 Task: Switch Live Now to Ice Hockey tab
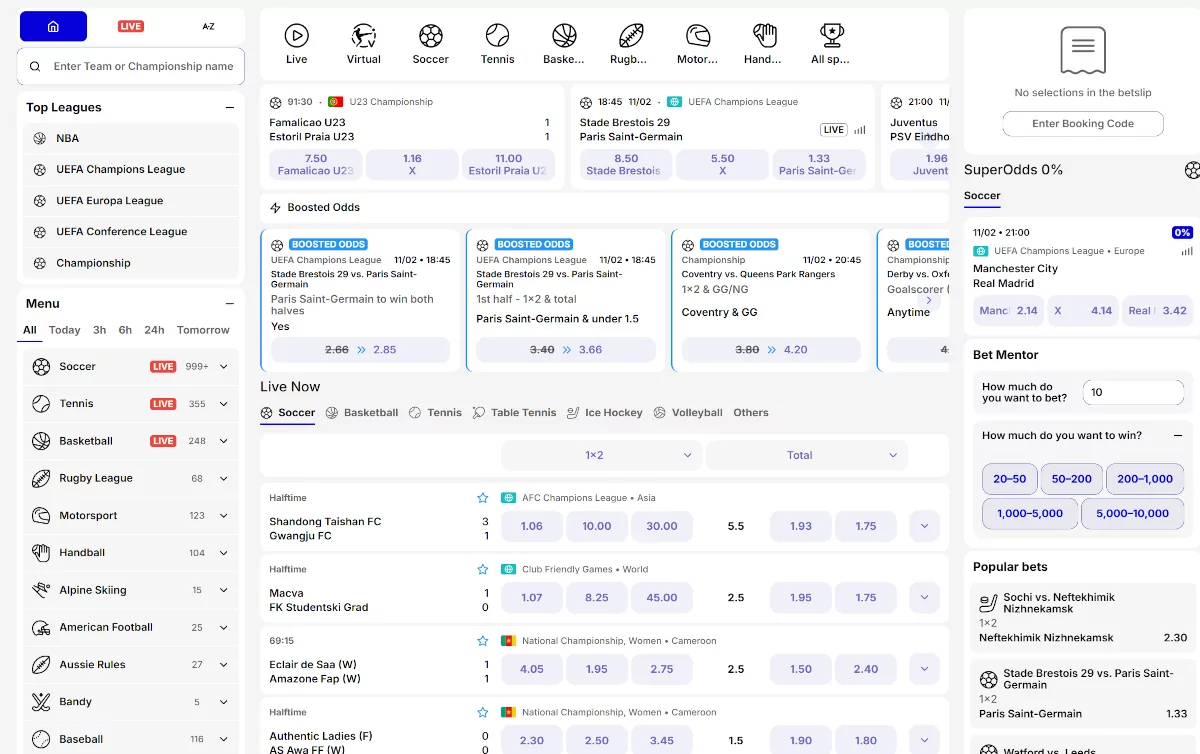(605, 412)
